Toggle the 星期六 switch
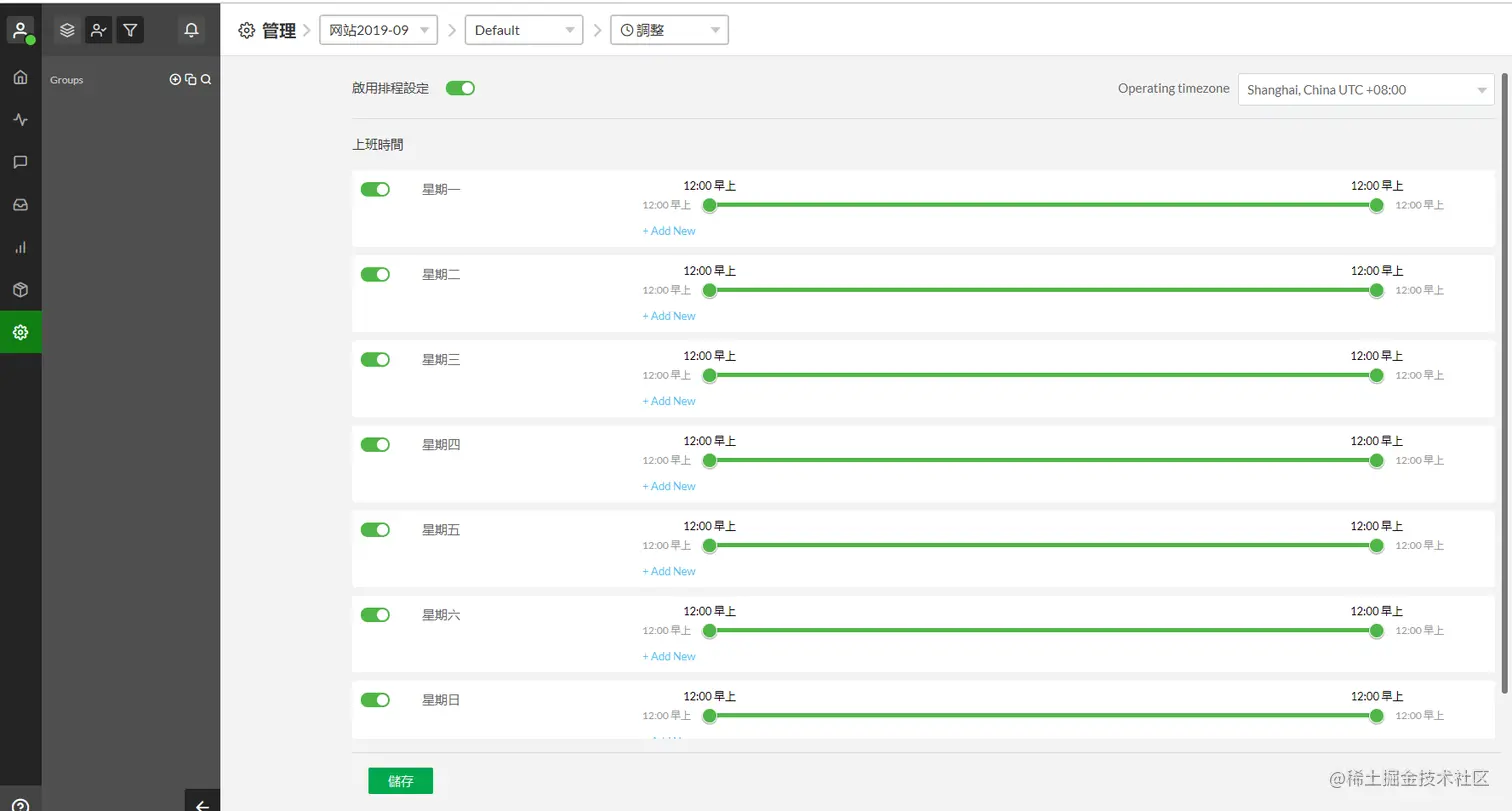1512x811 pixels. click(x=375, y=614)
